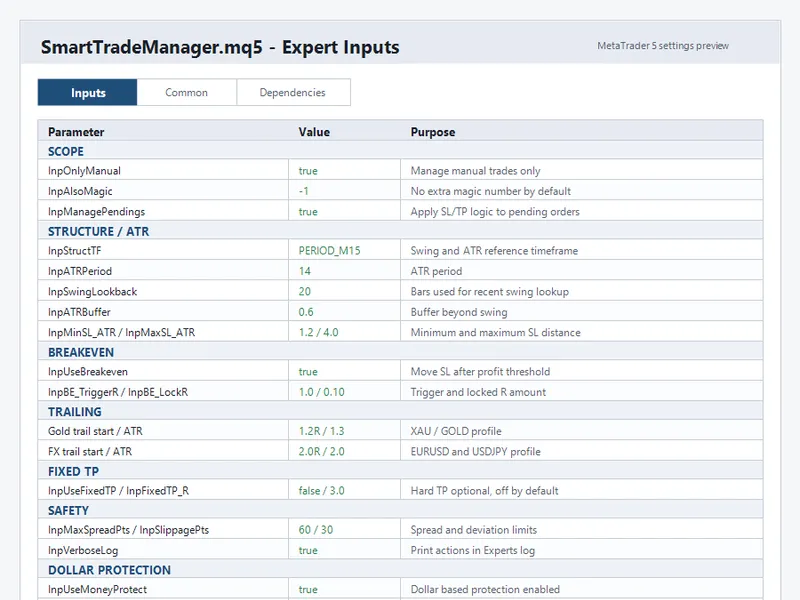Select the InpATRPeriod parameter

point(80,271)
